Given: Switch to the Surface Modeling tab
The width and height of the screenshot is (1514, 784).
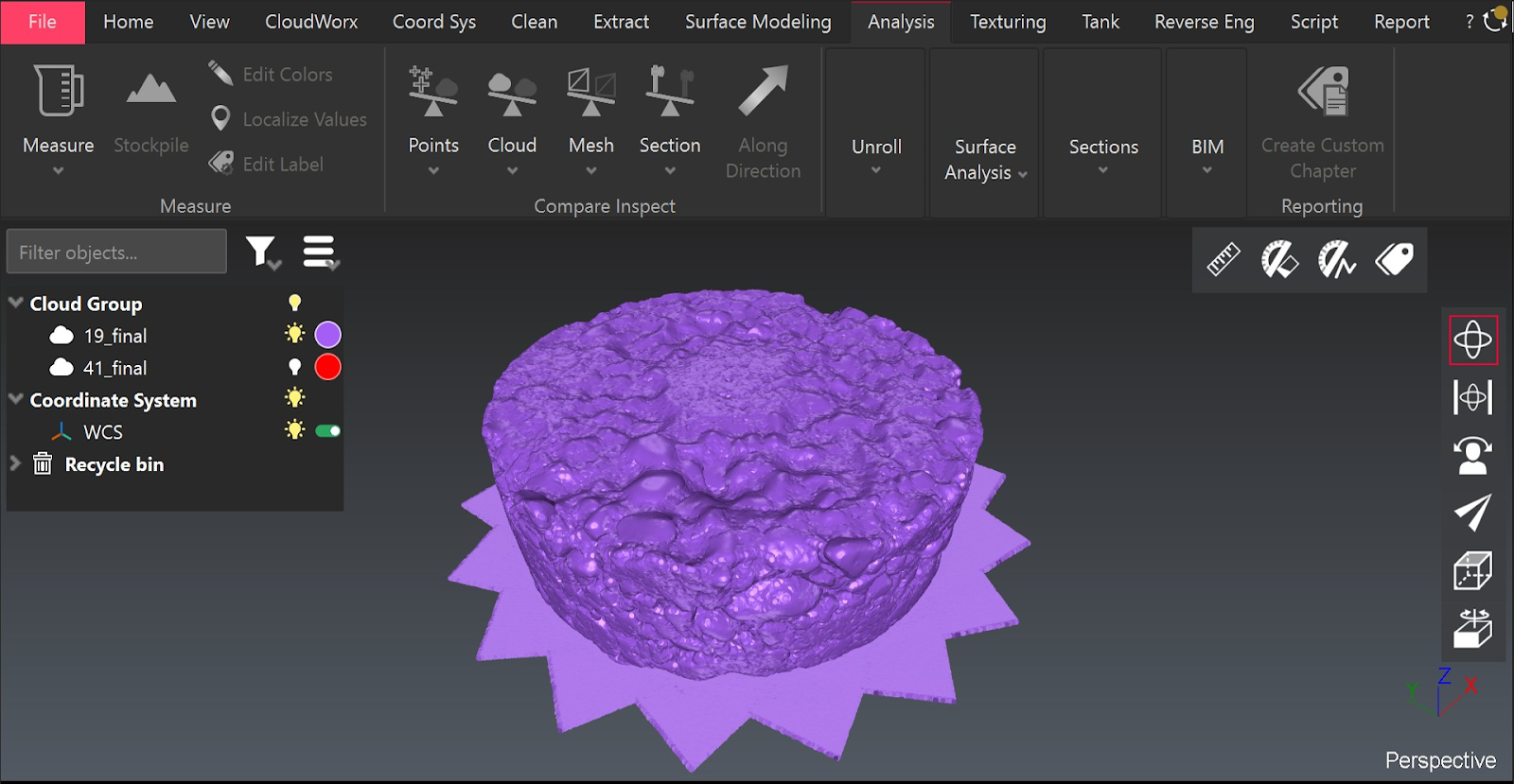Looking at the screenshot, I should pos(758,22).
